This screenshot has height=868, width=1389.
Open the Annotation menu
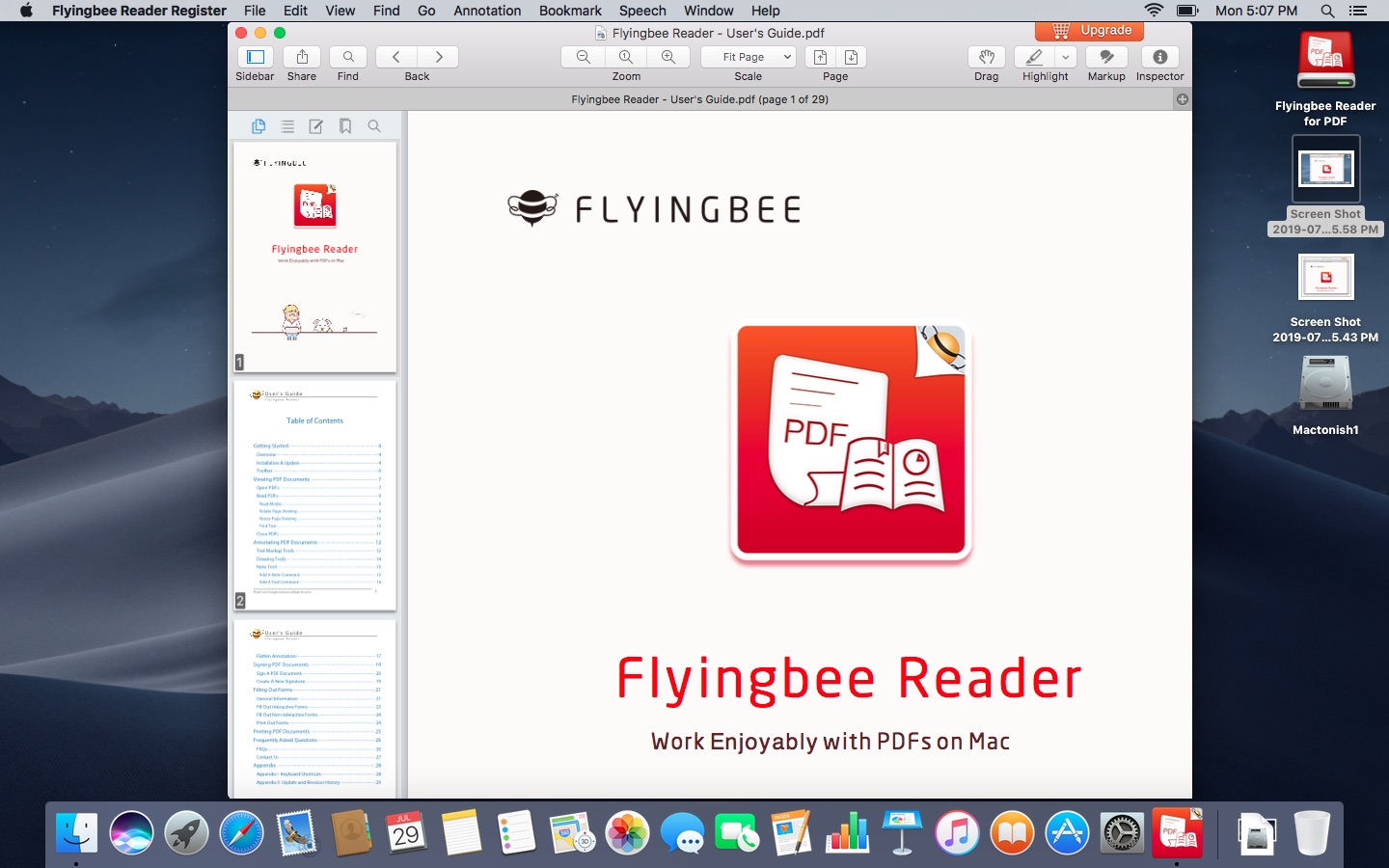tap(487, 11)
